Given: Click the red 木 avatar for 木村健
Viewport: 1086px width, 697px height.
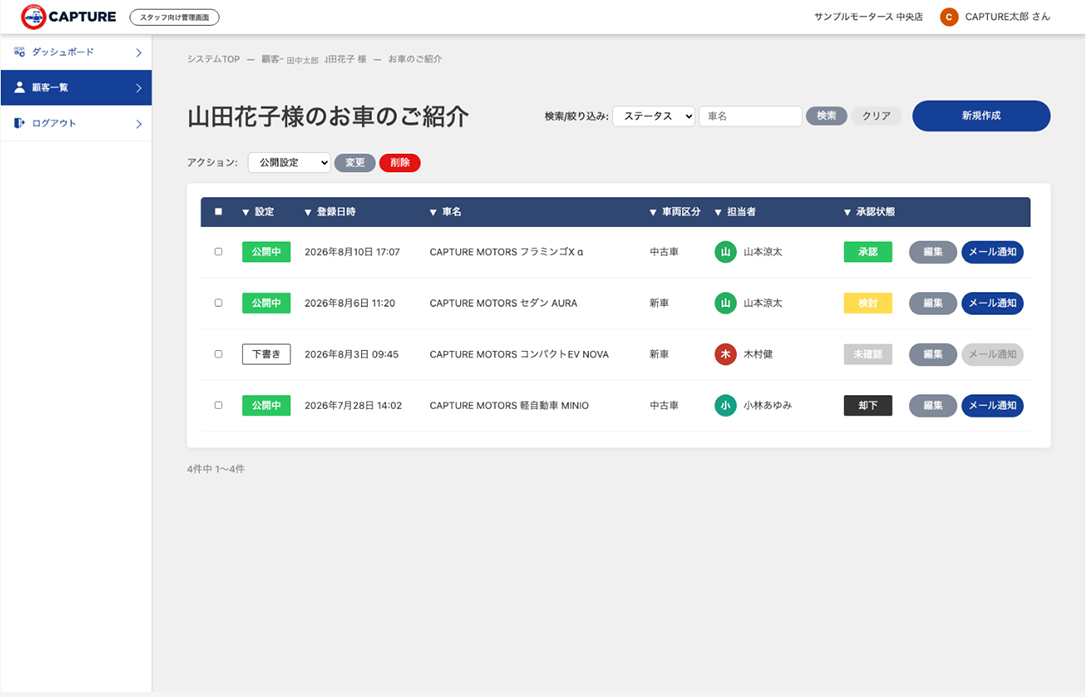Looking at the screenshot, I should [725, 354].
